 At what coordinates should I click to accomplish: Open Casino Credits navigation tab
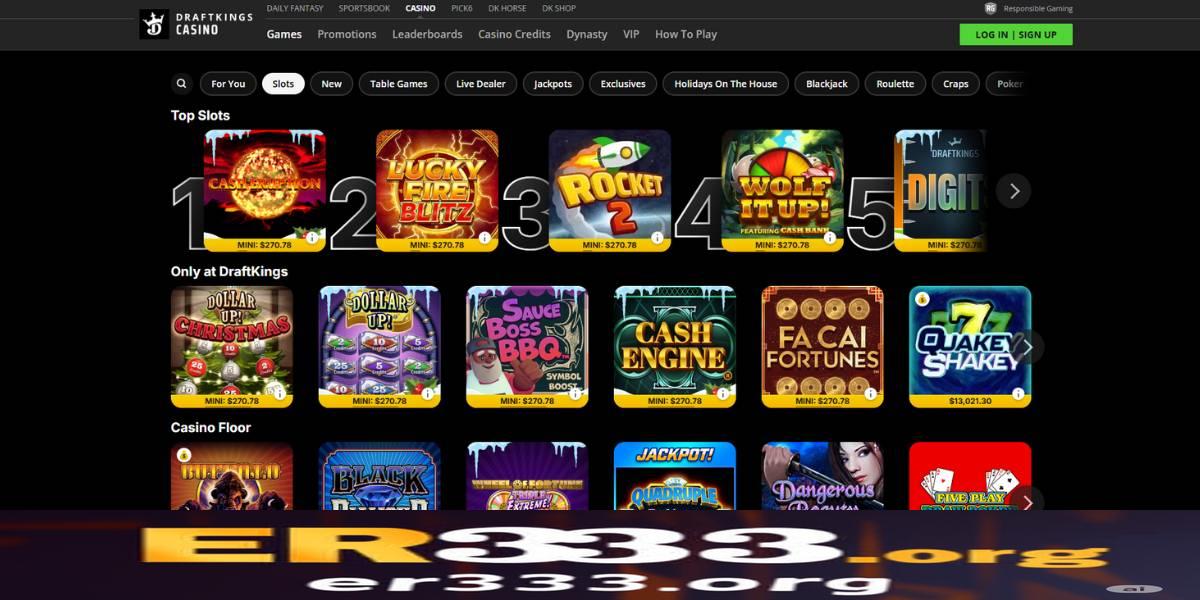pos(514,34)
